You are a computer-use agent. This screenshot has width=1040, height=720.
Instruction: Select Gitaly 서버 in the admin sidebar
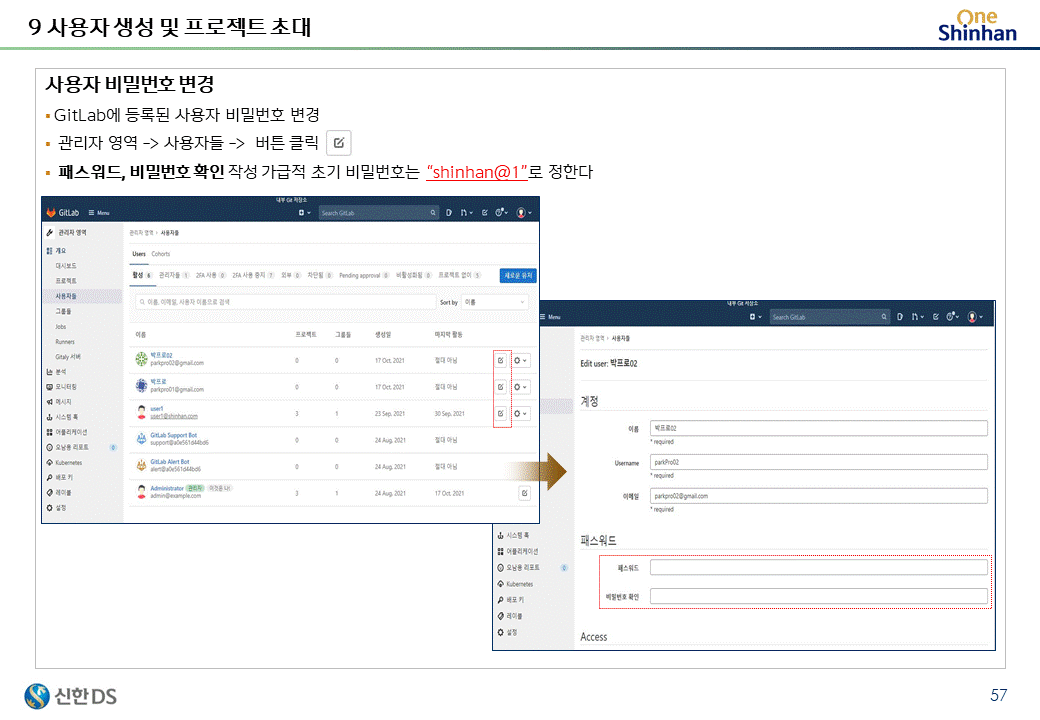click(x=68, y=357)
